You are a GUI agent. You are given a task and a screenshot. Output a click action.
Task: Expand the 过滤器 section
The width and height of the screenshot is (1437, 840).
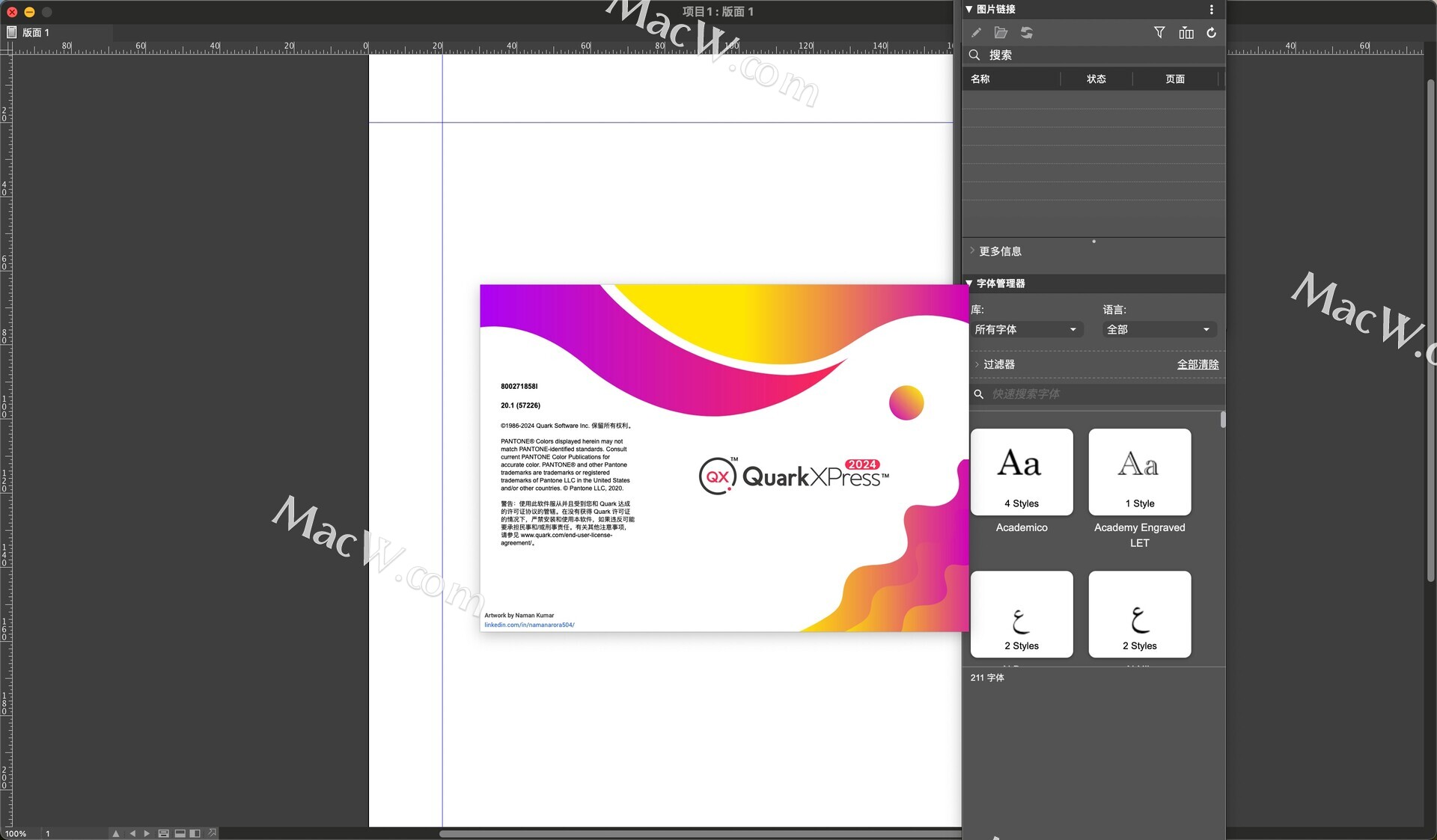977,364
